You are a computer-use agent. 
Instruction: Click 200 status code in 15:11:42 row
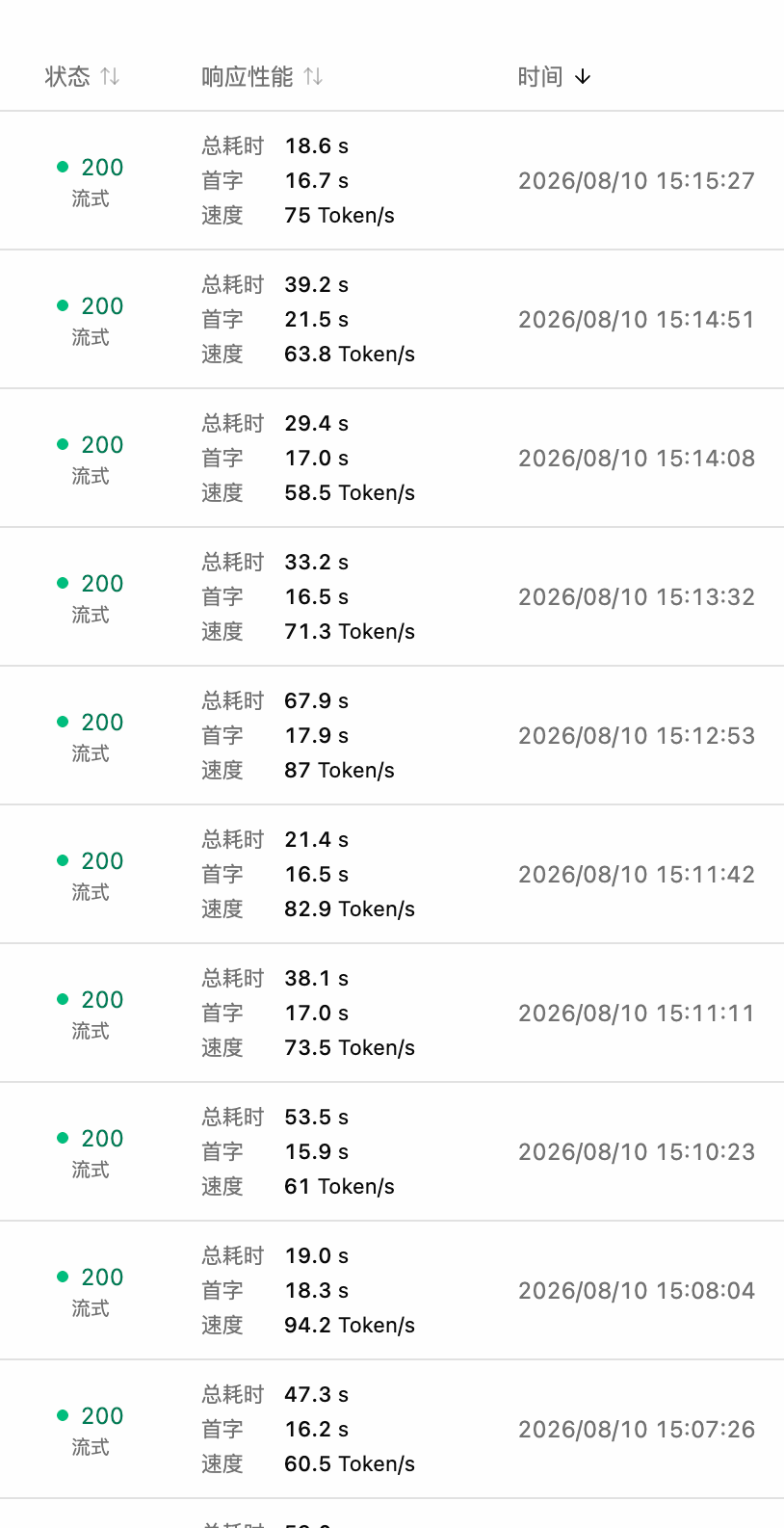tap(102, 860)
